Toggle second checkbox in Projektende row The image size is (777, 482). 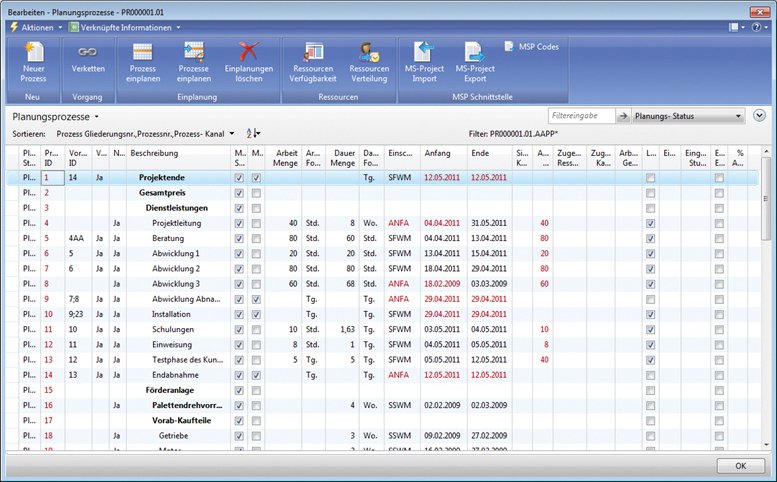(256, 178)
